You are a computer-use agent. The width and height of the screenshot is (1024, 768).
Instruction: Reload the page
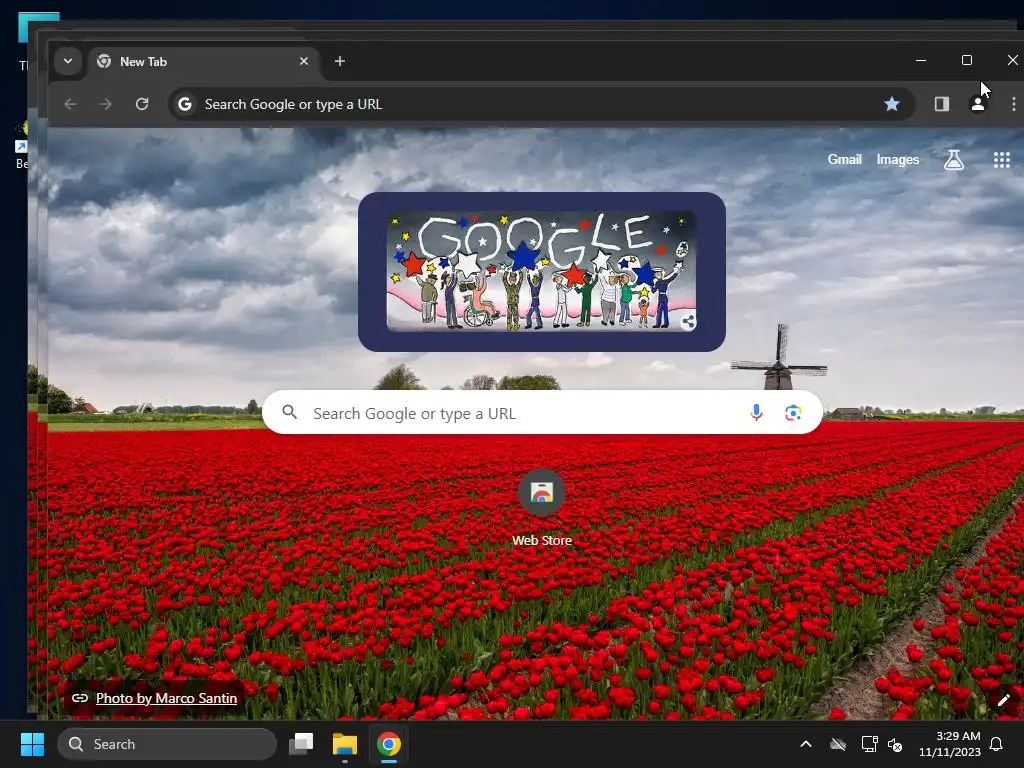click(142, 104)
